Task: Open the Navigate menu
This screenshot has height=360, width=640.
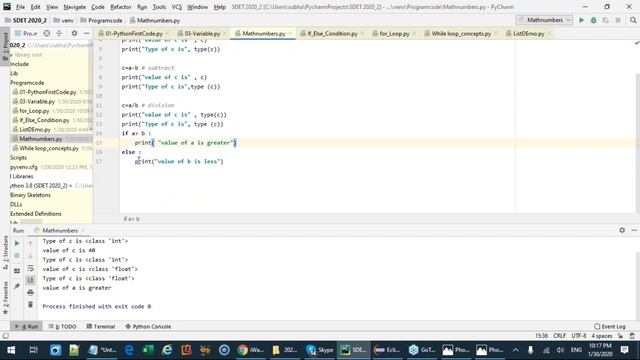Action: 75,7
